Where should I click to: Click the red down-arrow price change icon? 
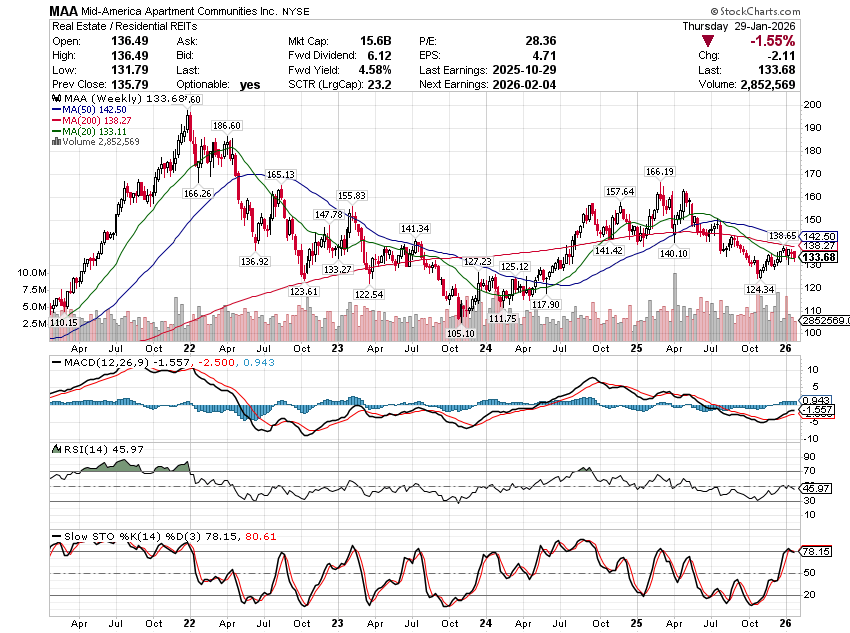[708, 41]
